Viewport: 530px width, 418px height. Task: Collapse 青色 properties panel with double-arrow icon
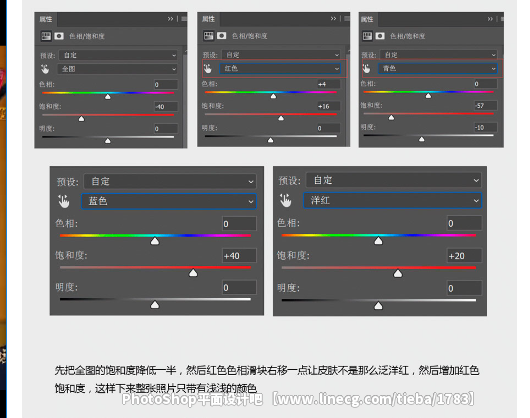tap(490, 19)
